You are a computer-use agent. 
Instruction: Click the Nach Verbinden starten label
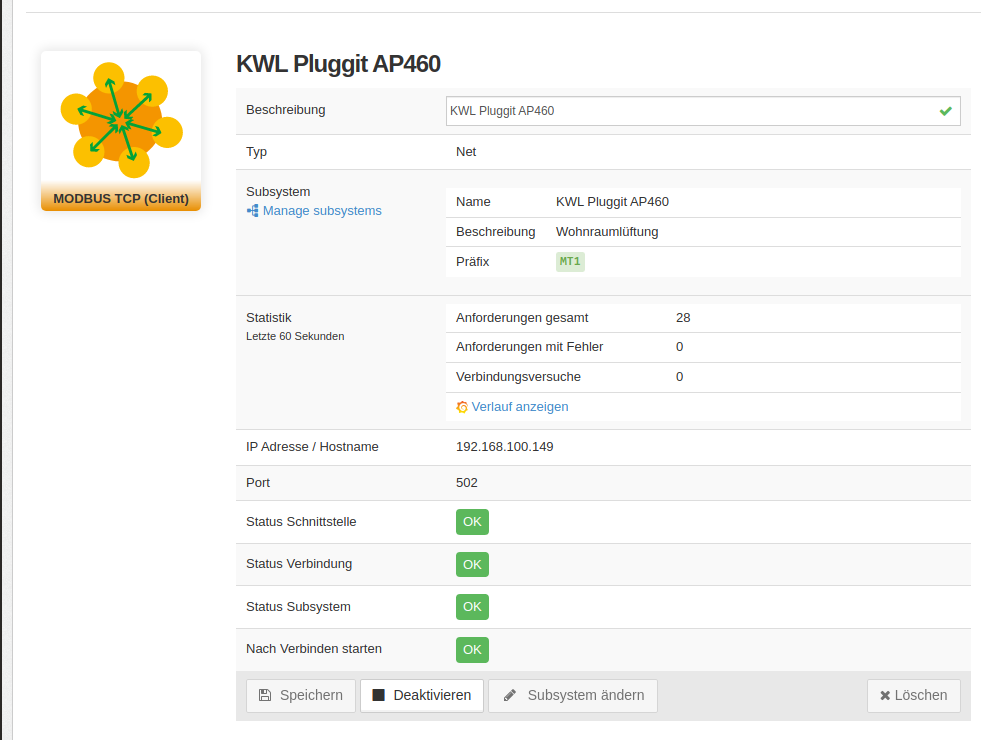[x=314, y=649]
